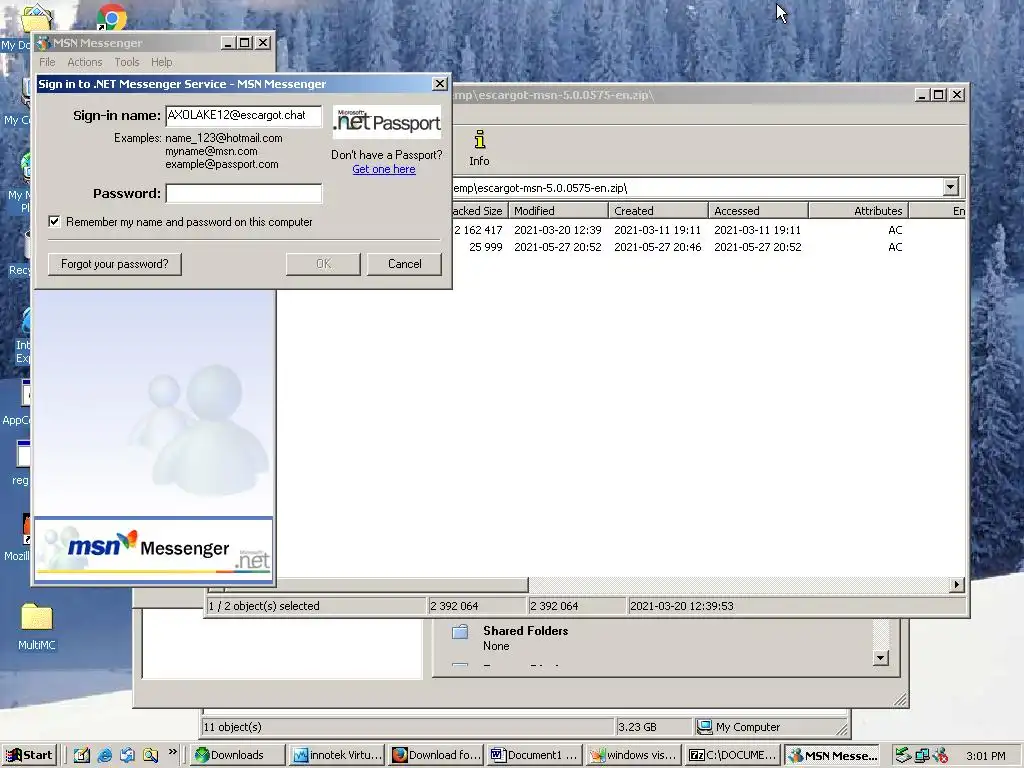1024x768 pixels.
Task: Click the .NET Passport logo
Action: coord(387,121)
